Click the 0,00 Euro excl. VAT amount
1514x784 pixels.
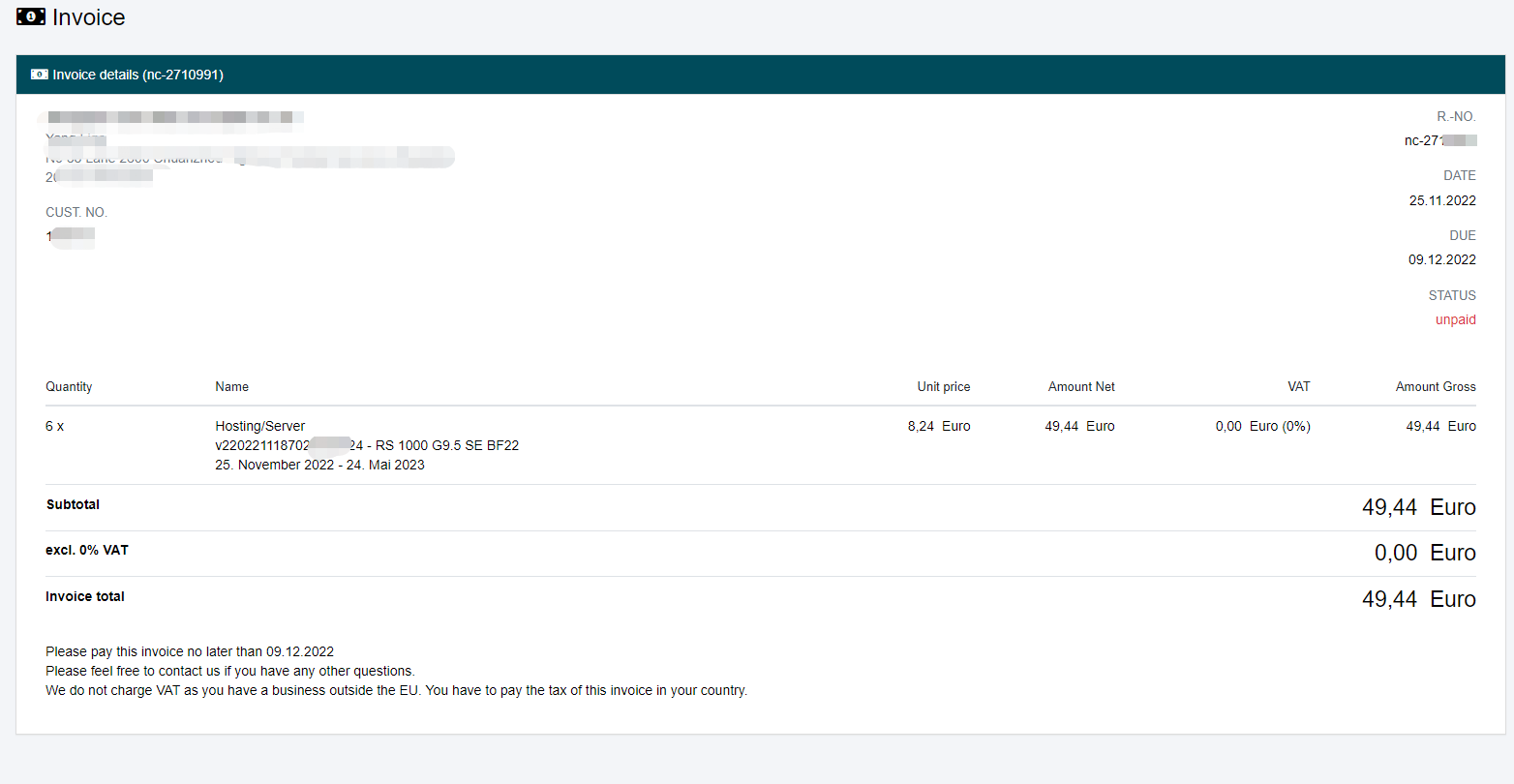(x=1424, y=553)
